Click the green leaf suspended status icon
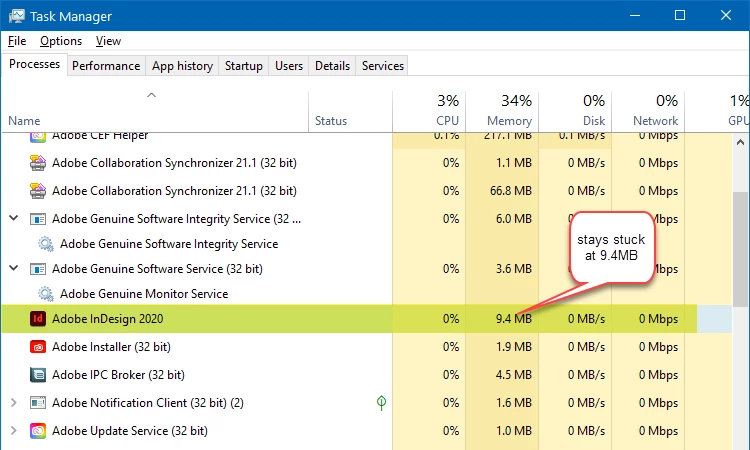The height and width of the screenshot is (450, 750). point(381,403)
